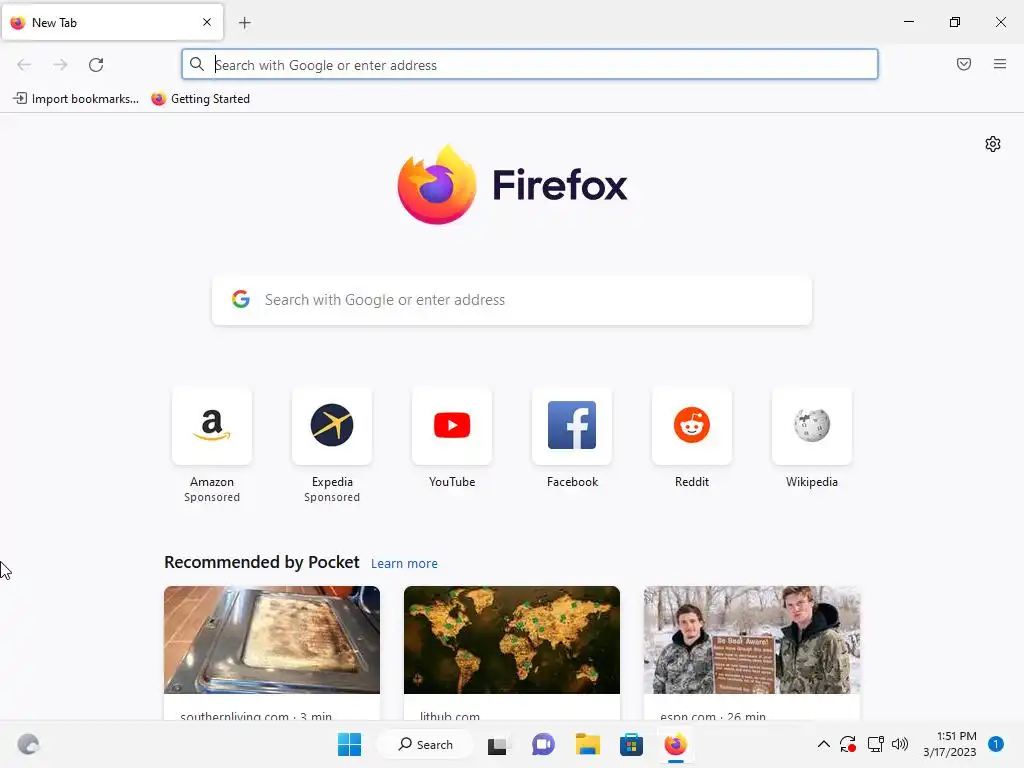
Task: Open a new tab with plus button
Action: (x=244, y=23)
